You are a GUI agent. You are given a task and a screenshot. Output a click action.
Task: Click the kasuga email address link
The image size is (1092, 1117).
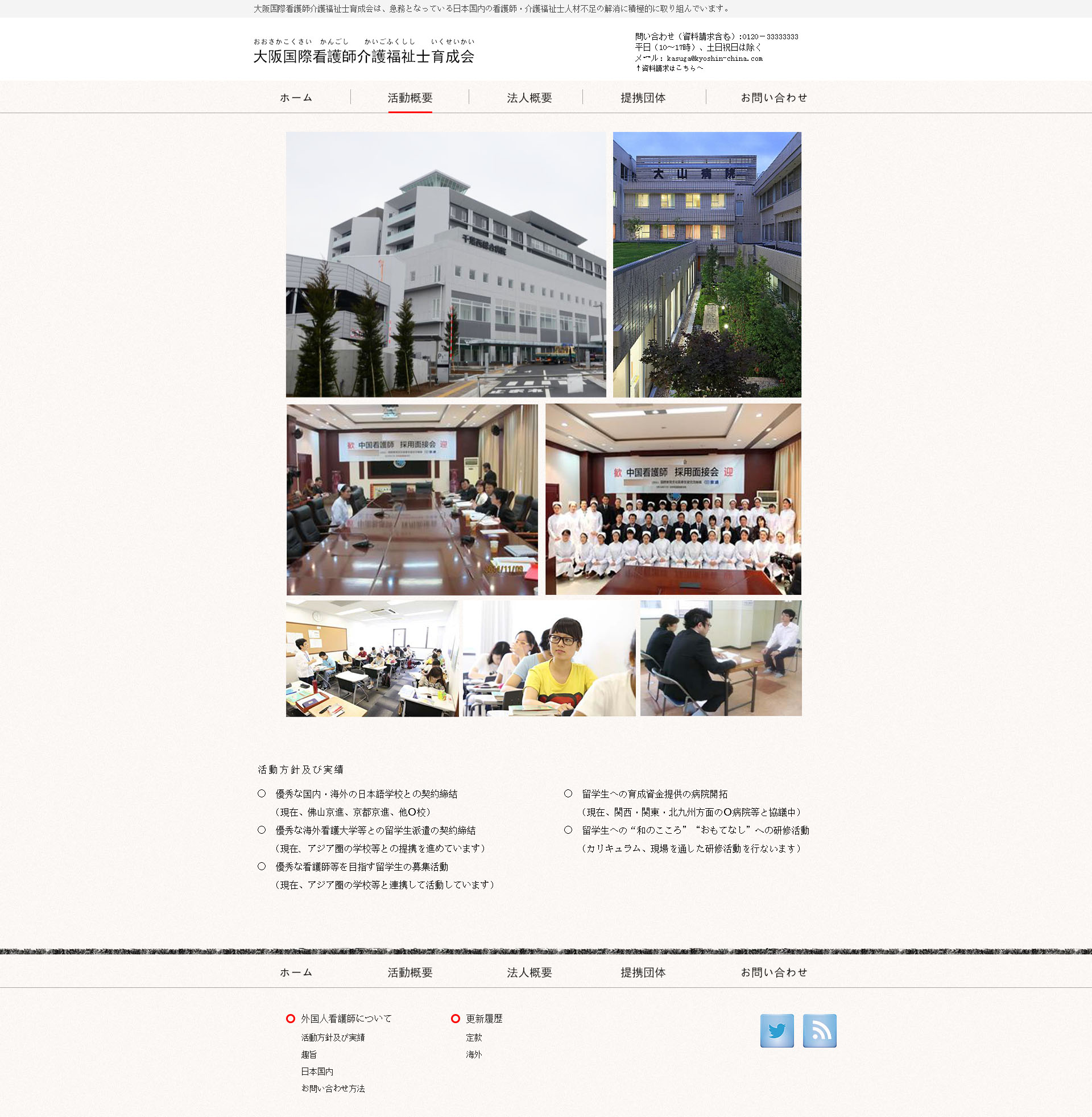coord(714,59)
